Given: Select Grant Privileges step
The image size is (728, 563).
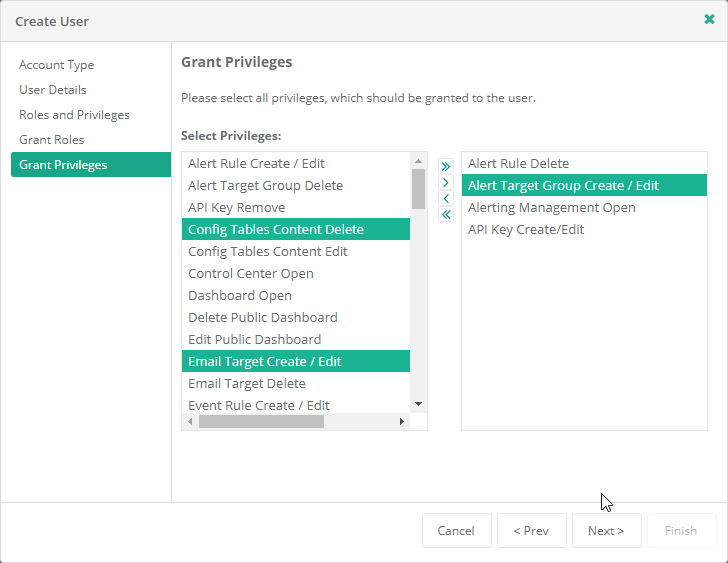Looking at the screenshot, I should [x=91, y=164].
